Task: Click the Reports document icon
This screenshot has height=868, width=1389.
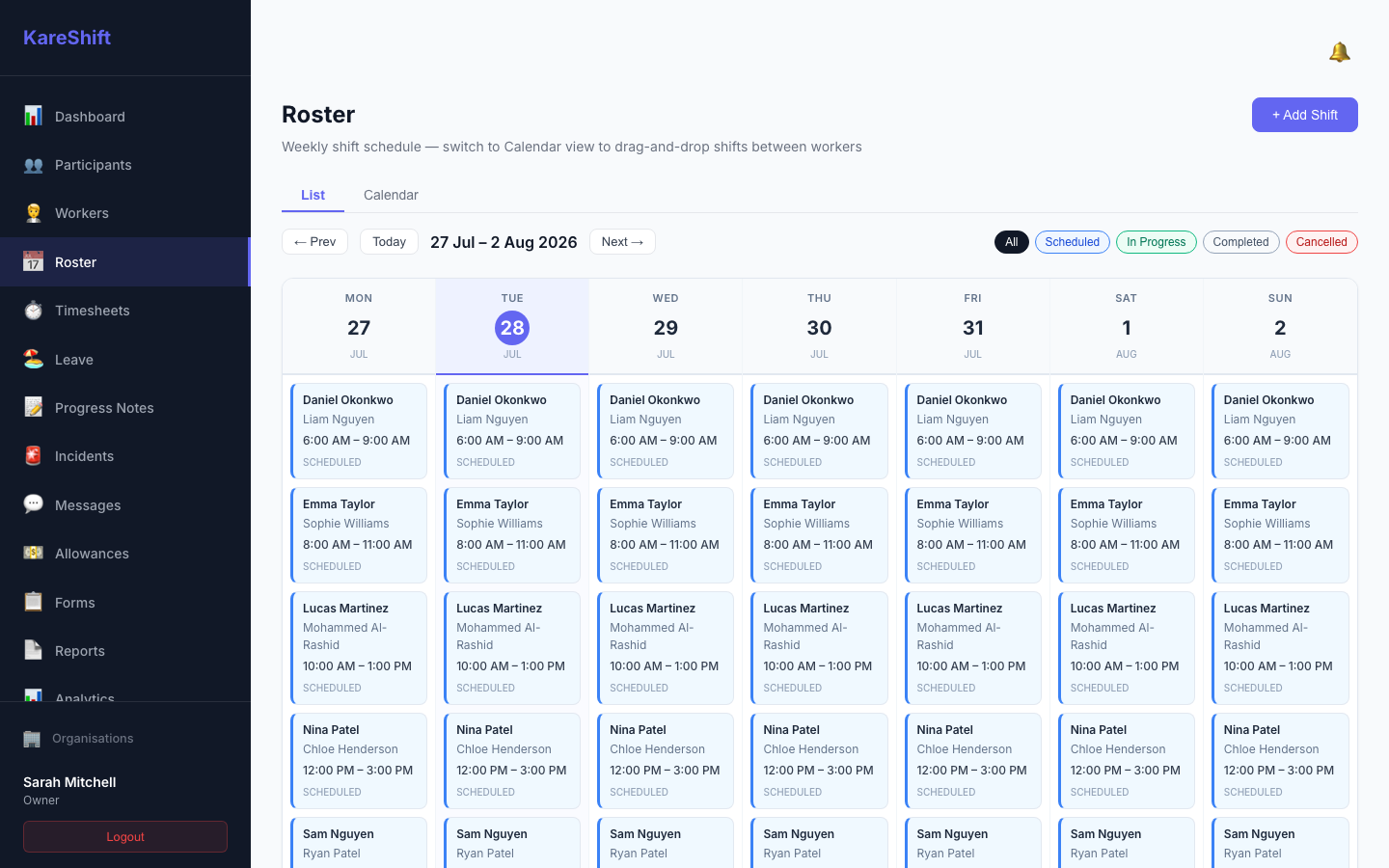Action: pyautogui.click(x=33, y=650)
